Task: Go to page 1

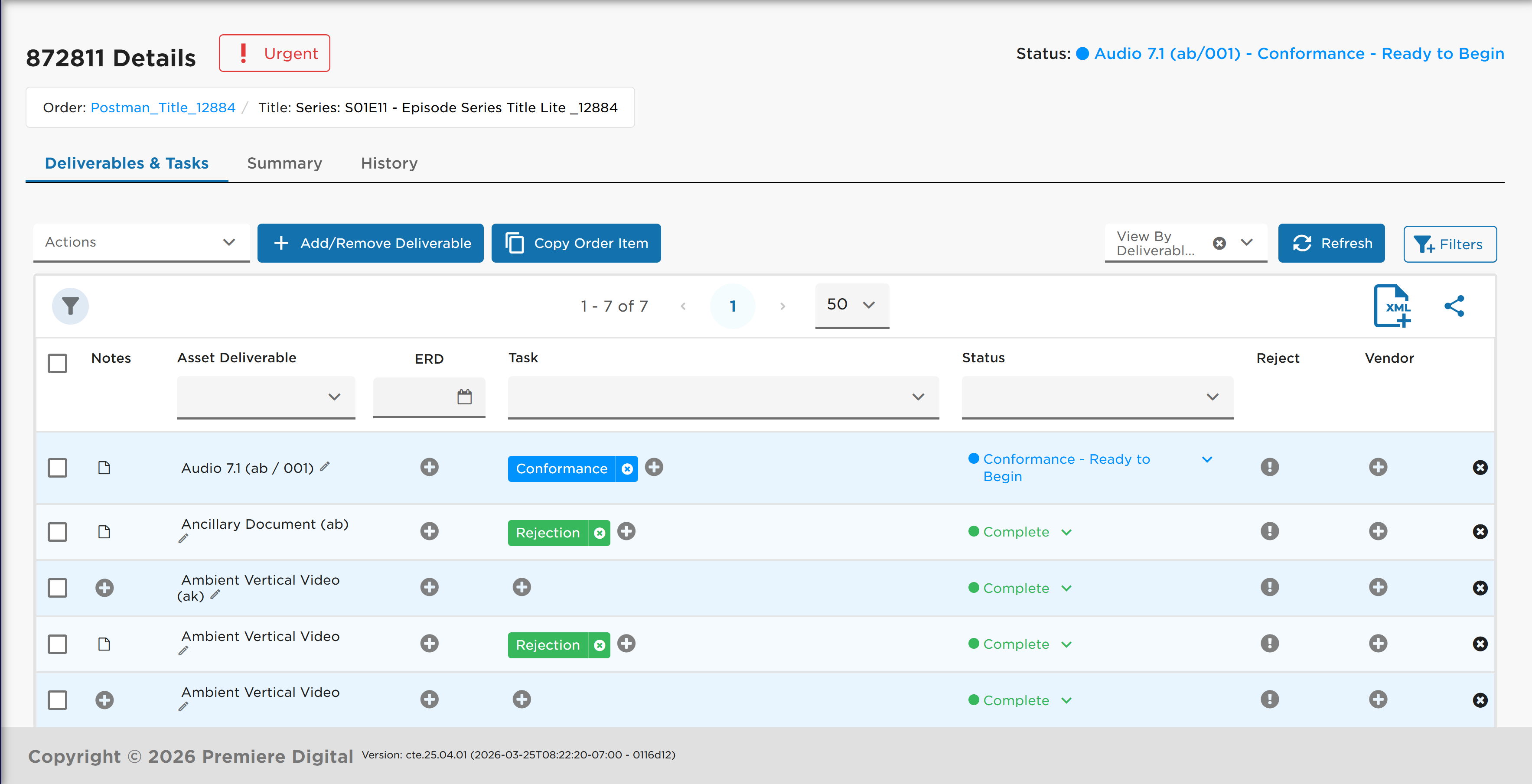Action: 733,306
